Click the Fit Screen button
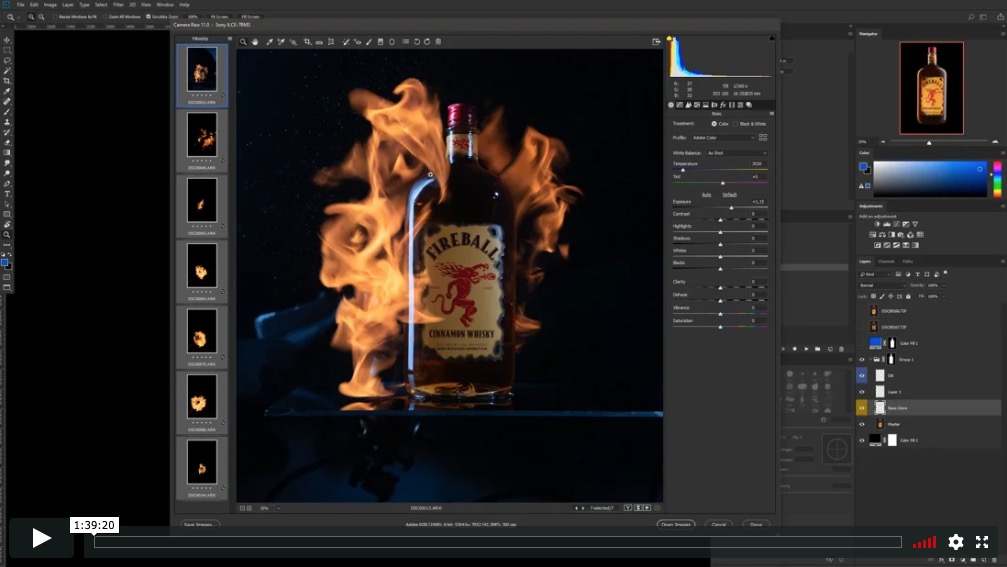This screenshot has width=1007, height=567. (220, 17)
